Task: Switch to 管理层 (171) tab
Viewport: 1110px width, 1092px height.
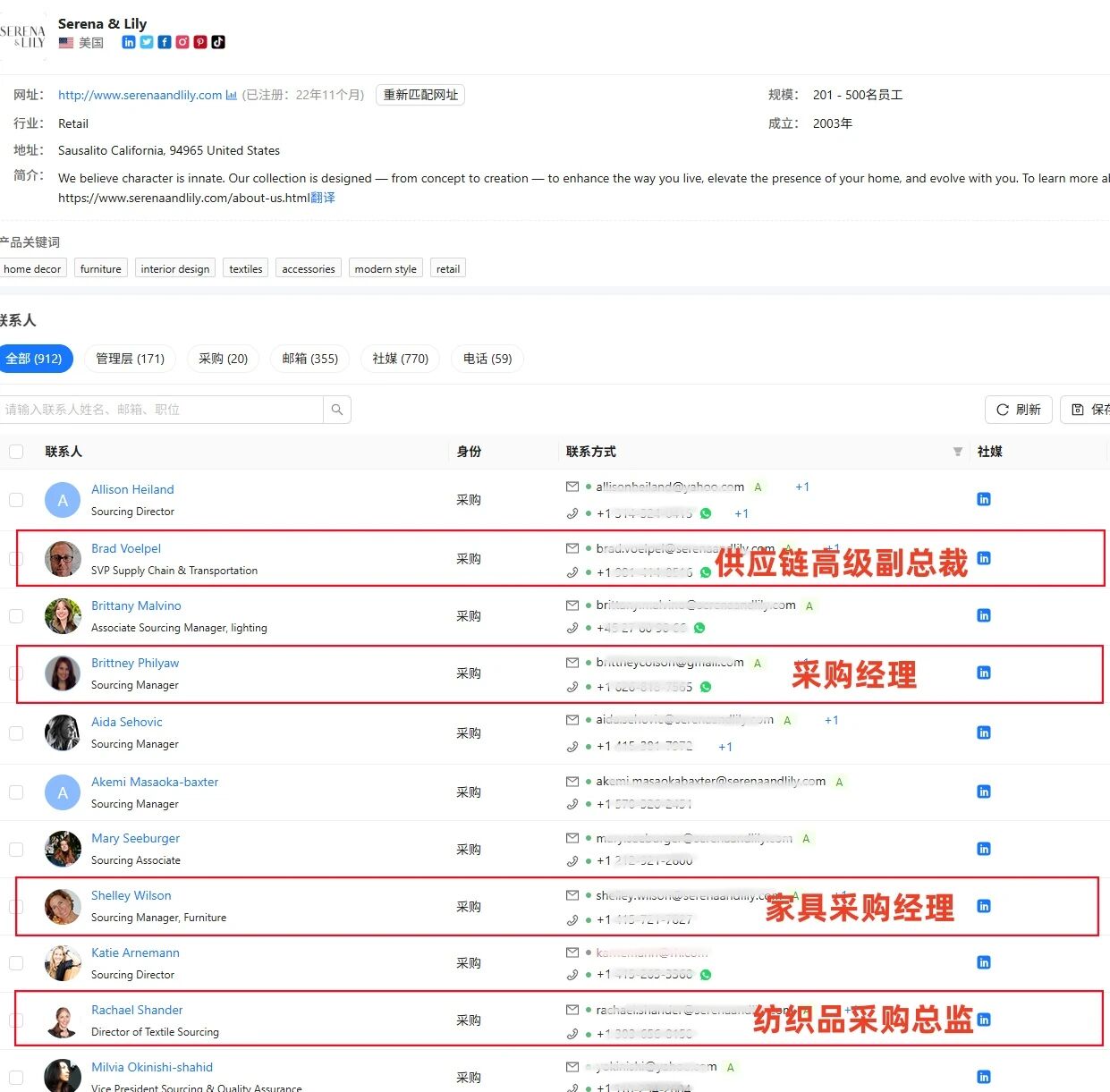Action: [131, 359]
